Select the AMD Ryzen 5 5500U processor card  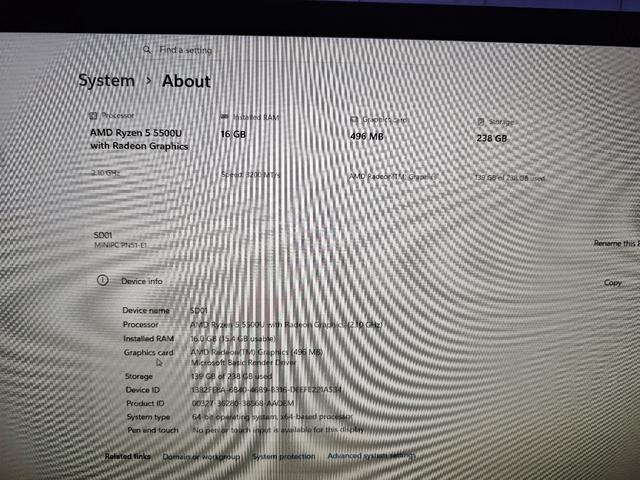click(145, 144)
